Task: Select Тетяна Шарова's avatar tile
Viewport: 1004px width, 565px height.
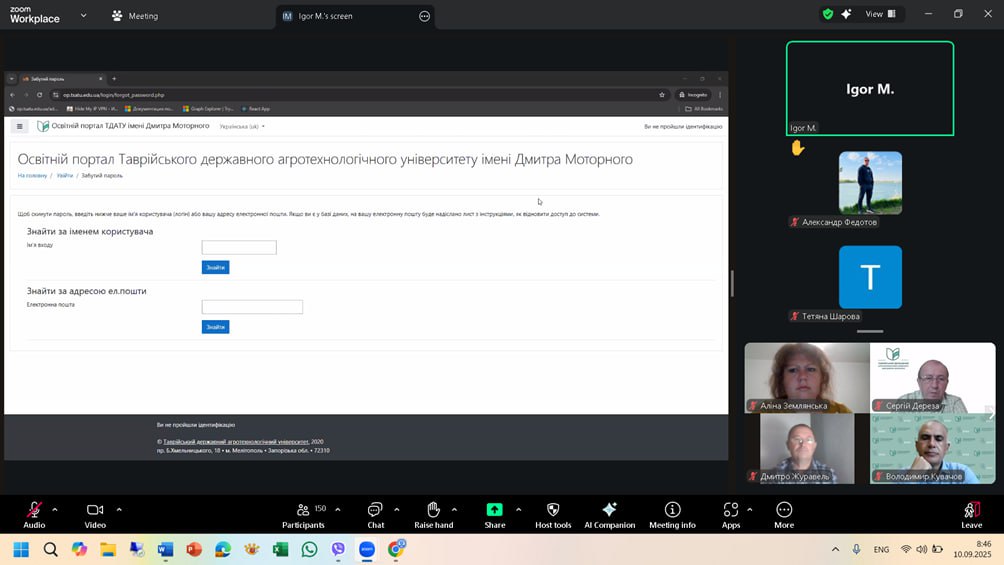Action: point(870,277)
